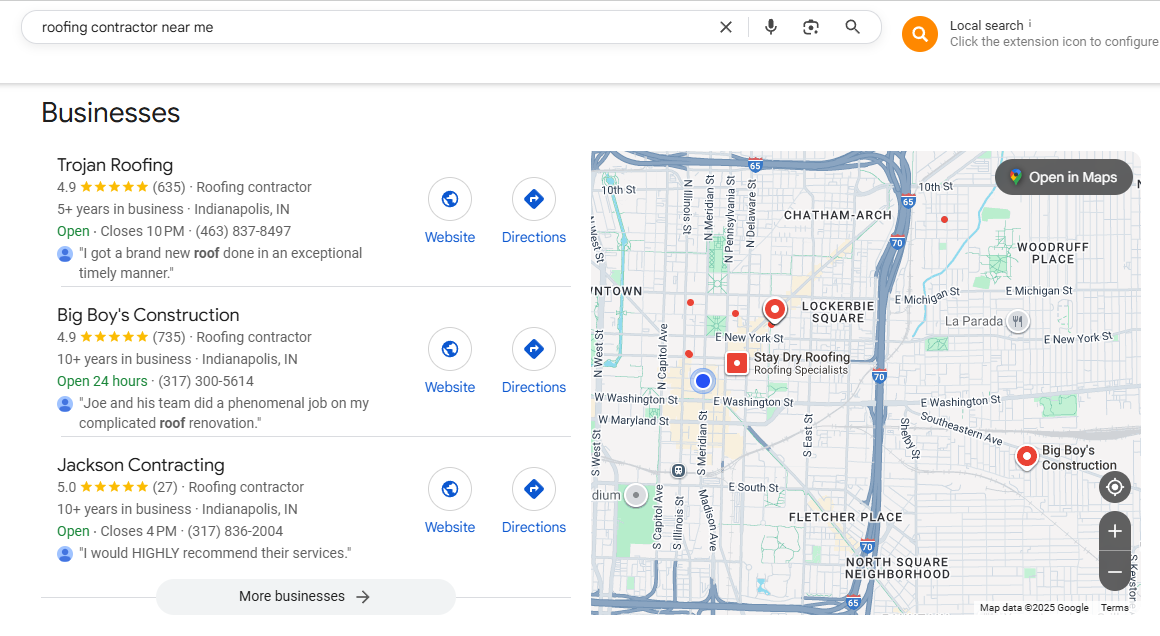1160x636 pixels.
Task: Get directions to Trojan Roofing
Action: pos(533,199)
